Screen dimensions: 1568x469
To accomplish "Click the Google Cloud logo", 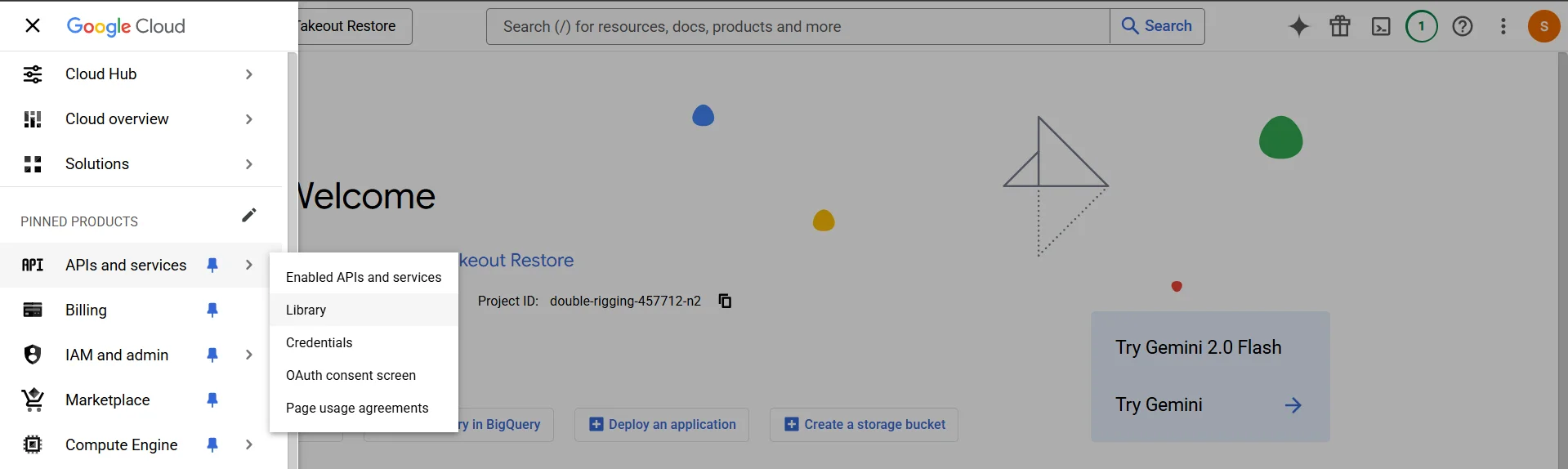I will (126, 26).
